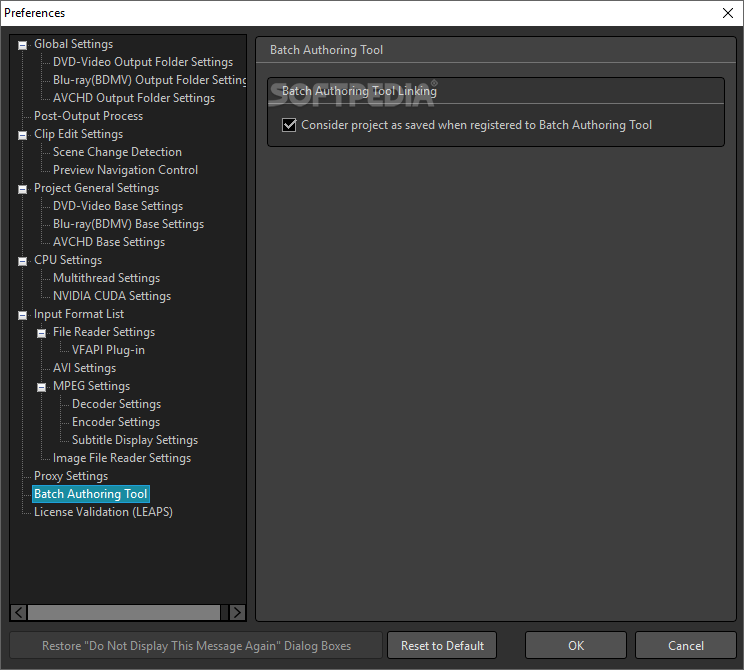Confirm preferences with OK
The image size is (744, 670).
[x=576, y=646]
